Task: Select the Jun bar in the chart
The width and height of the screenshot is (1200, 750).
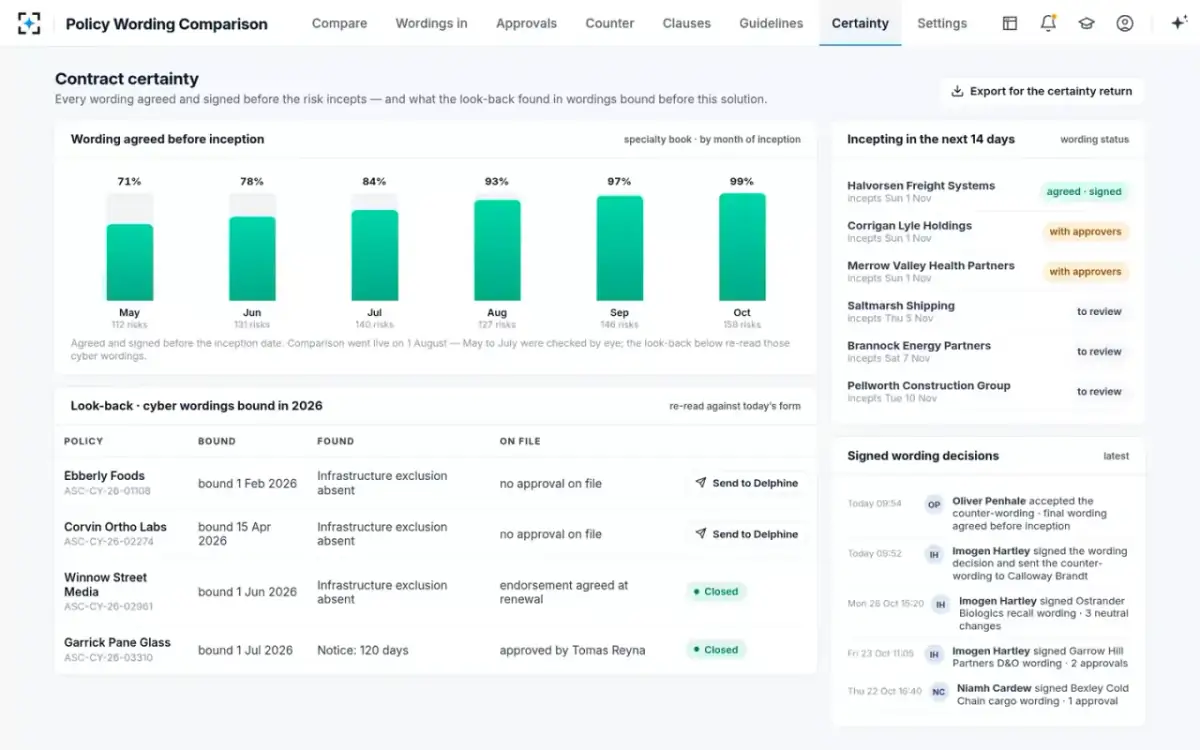Action: coord(252,259)
